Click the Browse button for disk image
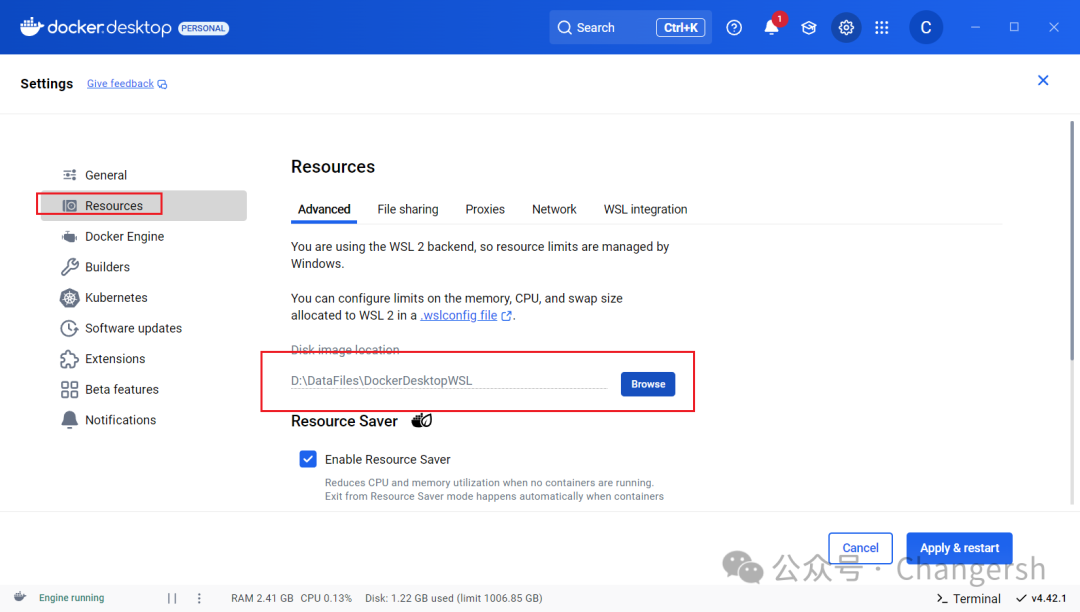Image resolution: width=1080 pixels, height=612 pixels. [x=648, y=384]
